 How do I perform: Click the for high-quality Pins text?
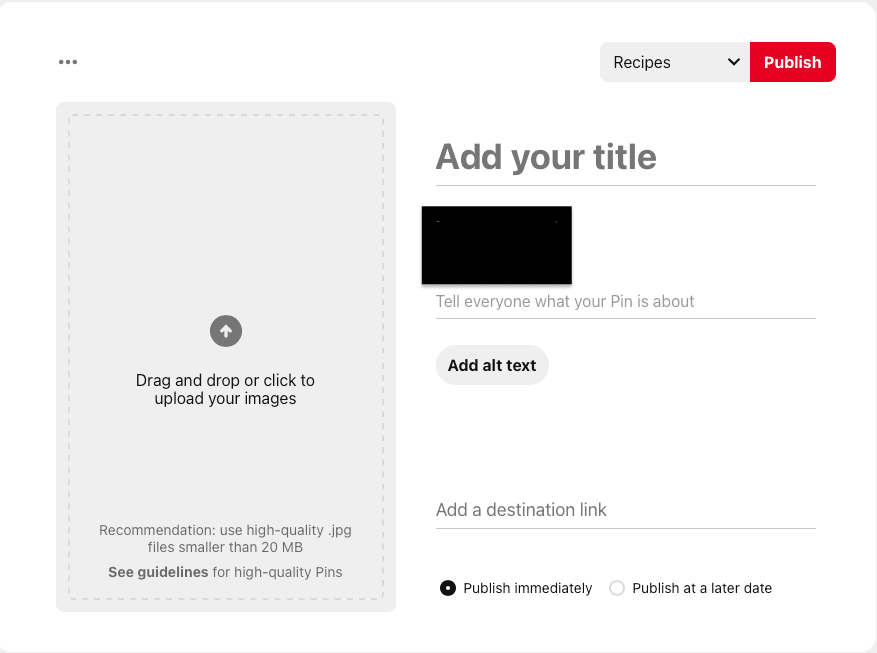click(x=277, y=572)
